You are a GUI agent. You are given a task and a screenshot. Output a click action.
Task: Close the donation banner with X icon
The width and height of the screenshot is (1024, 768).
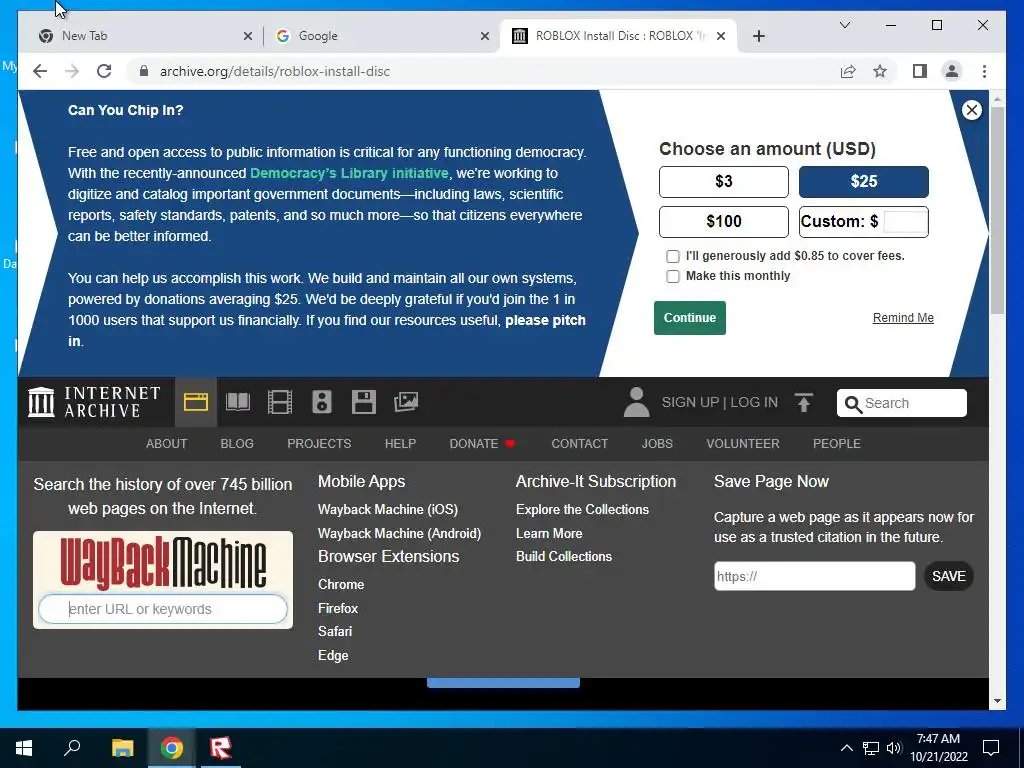[x=972, y=110]
